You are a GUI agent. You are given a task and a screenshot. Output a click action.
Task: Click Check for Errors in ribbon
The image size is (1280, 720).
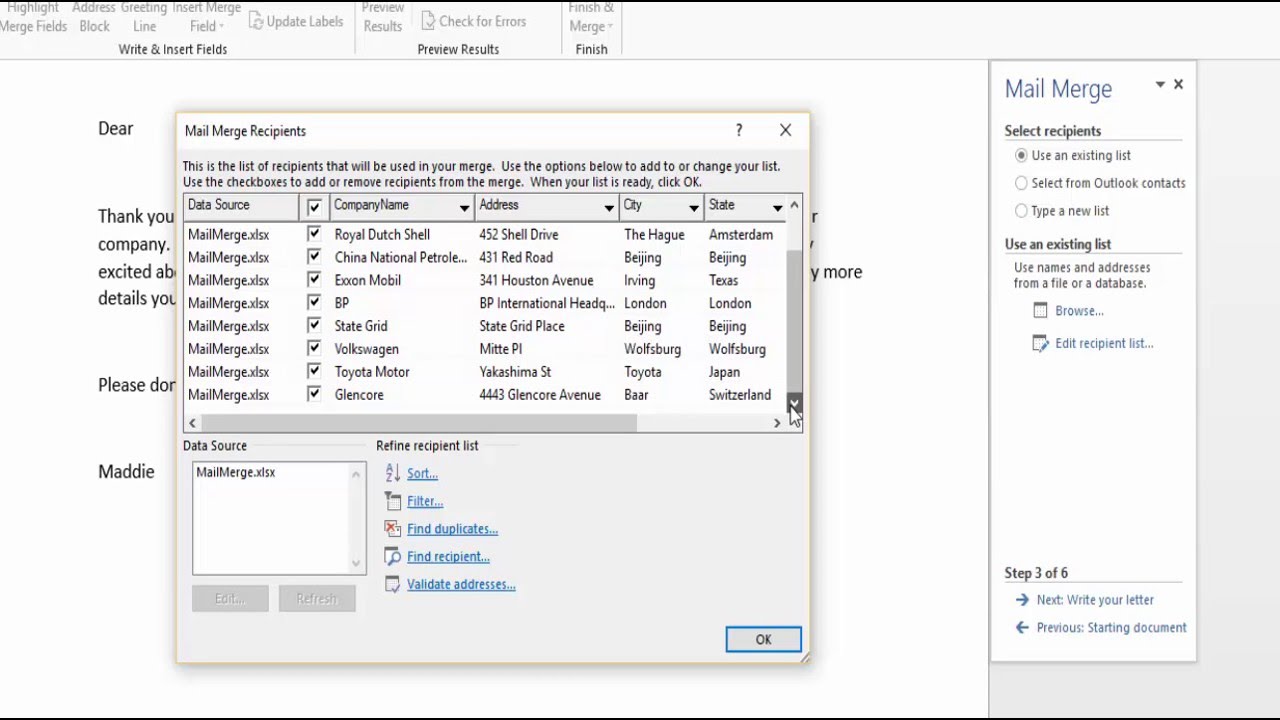(x=472, y=21)
